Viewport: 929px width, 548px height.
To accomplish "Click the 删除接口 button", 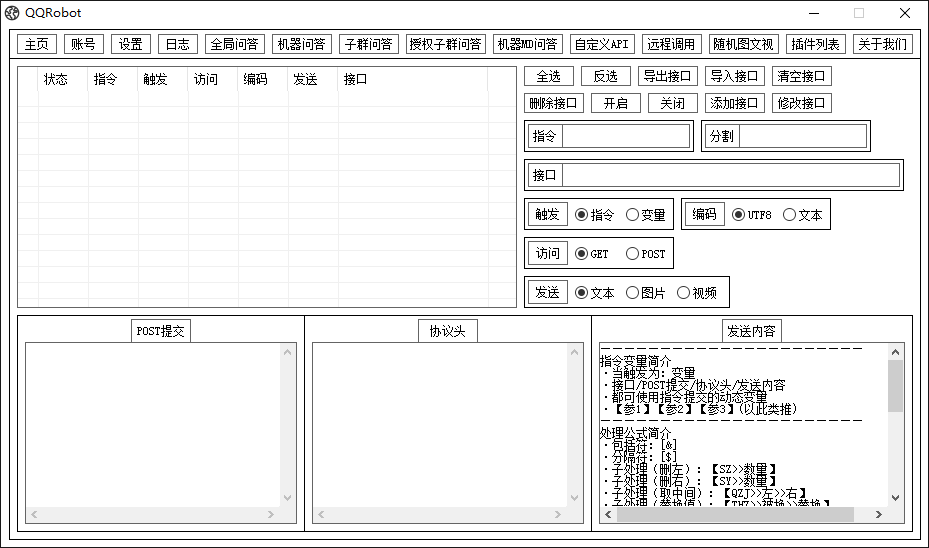I will (553, 103).
